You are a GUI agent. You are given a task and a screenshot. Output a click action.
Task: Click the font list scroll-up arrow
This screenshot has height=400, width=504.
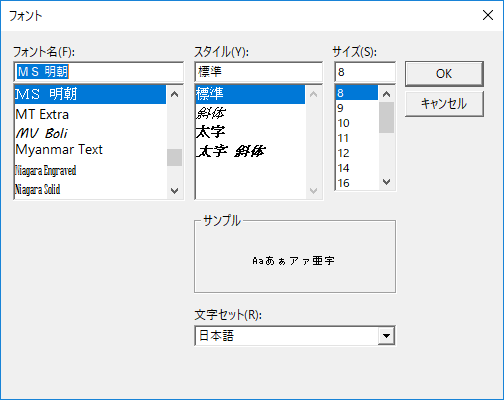click(174, 94)
